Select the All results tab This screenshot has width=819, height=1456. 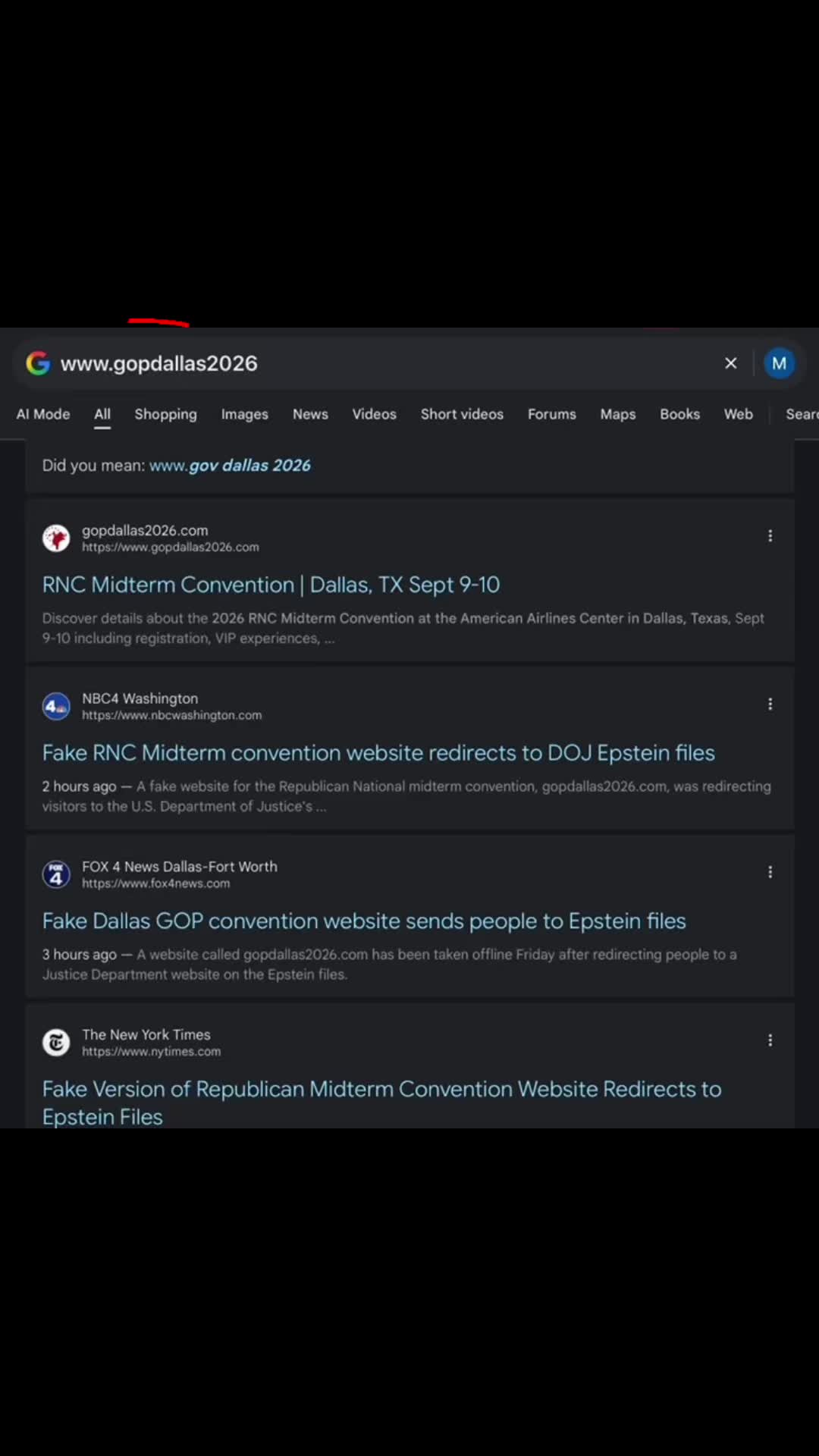coord(102,414)
